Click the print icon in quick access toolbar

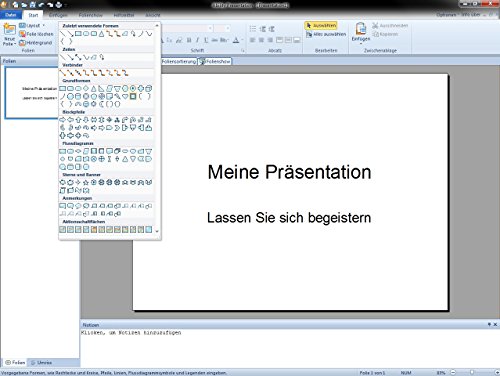59,5
